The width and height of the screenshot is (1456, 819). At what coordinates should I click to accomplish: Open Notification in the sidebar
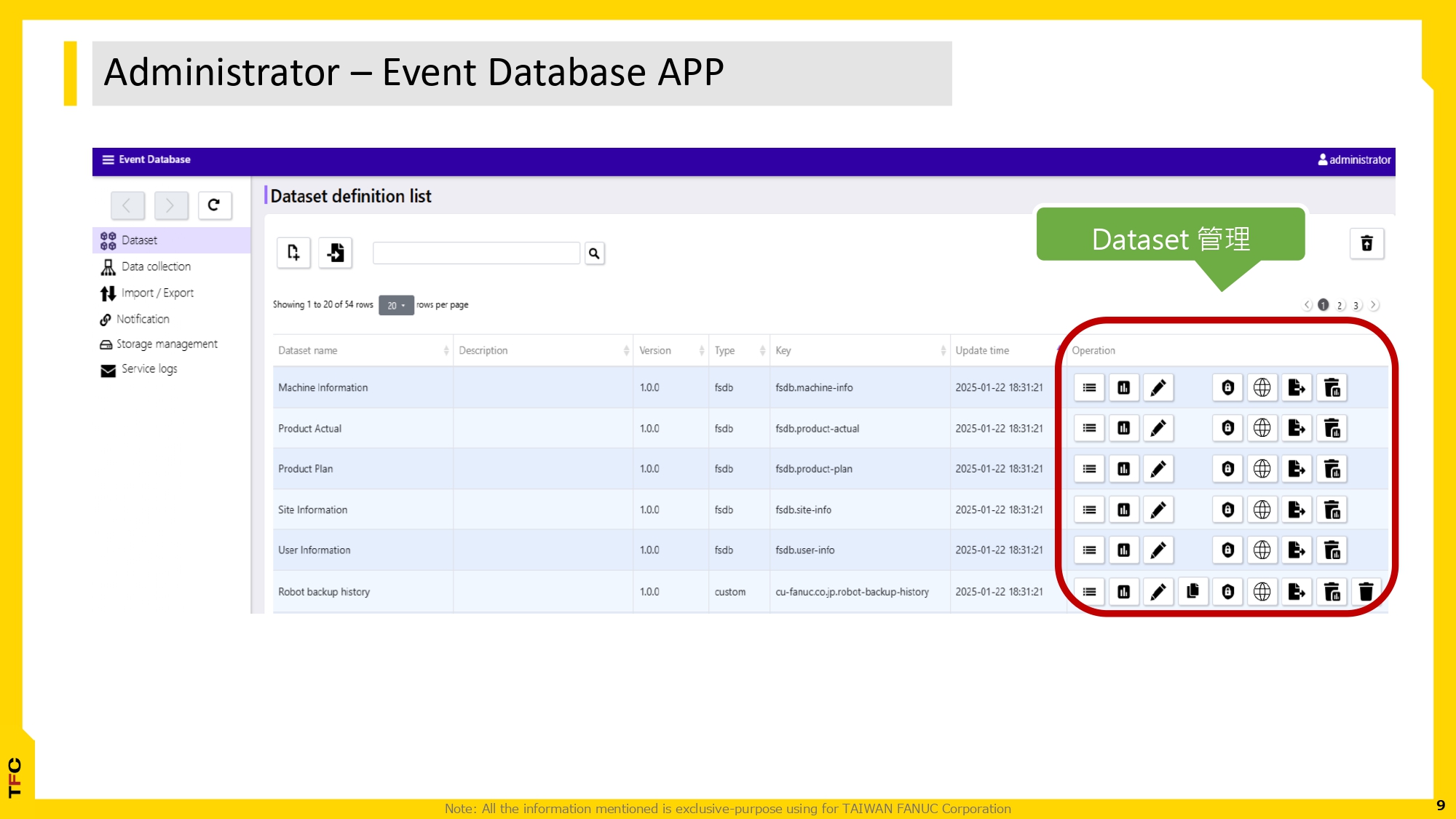[x=135, y=320]
